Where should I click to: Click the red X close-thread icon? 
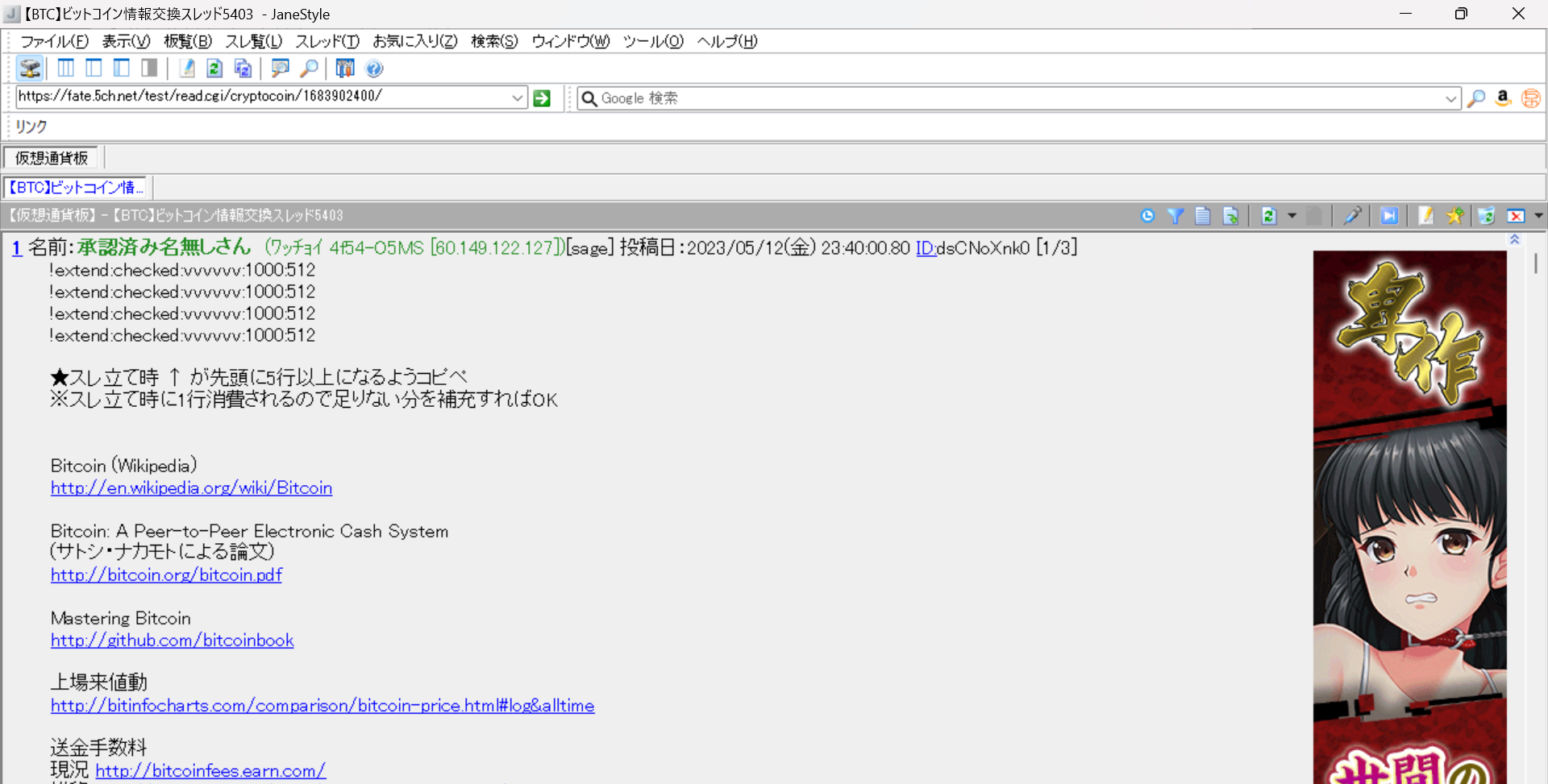click(x=1516, y=216)
